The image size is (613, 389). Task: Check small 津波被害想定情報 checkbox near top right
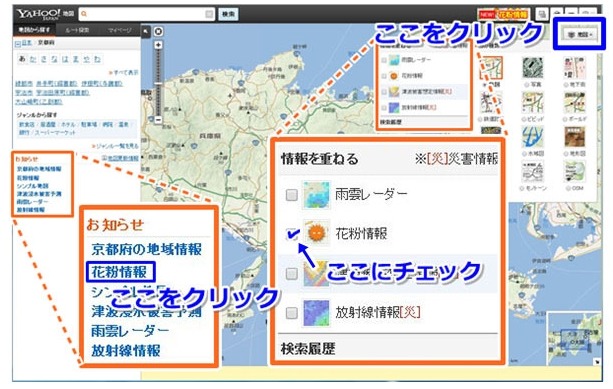point(384,92)
